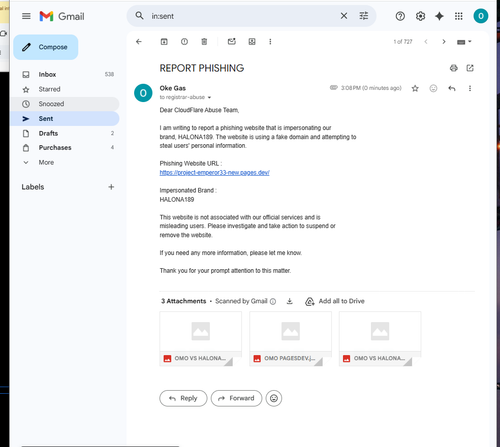Open the Gemini sparkle icon
Viewport: 500px width, 447px height.
(439, 16)
